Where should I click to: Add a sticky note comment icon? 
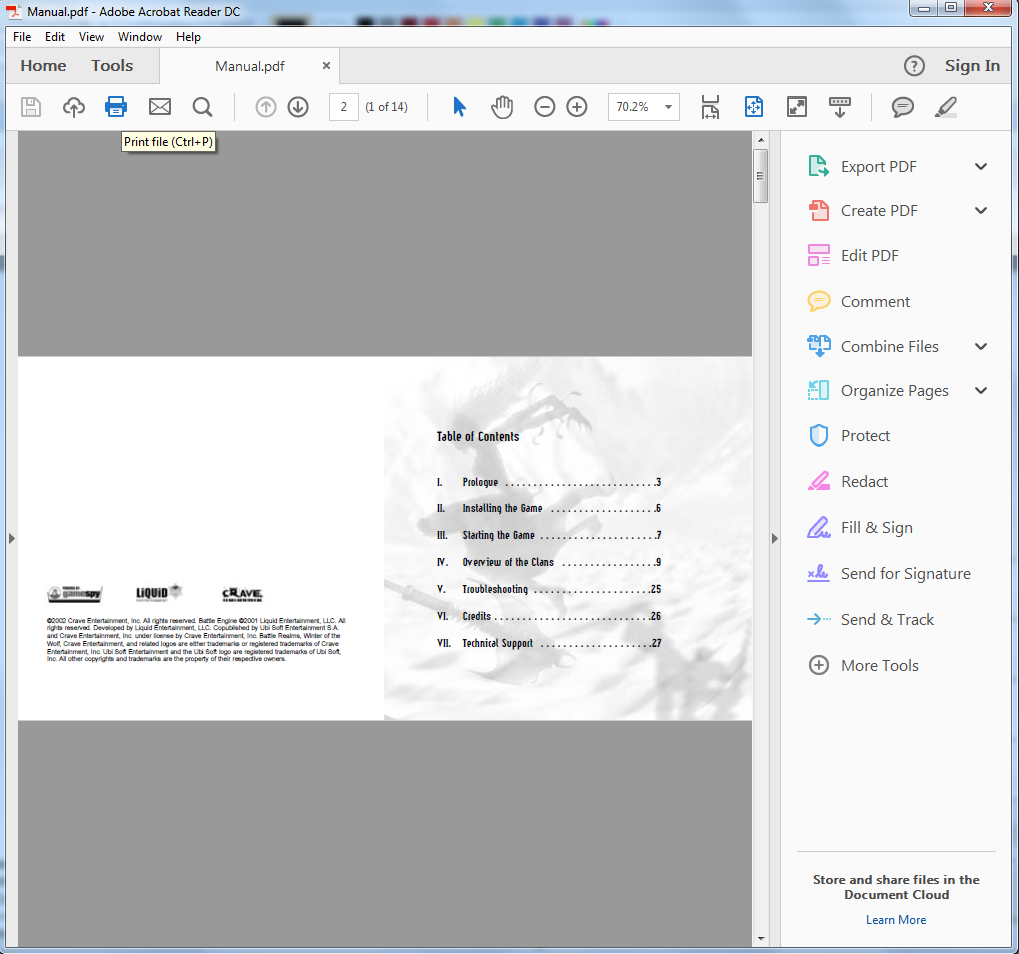click(x=903, y=107)
